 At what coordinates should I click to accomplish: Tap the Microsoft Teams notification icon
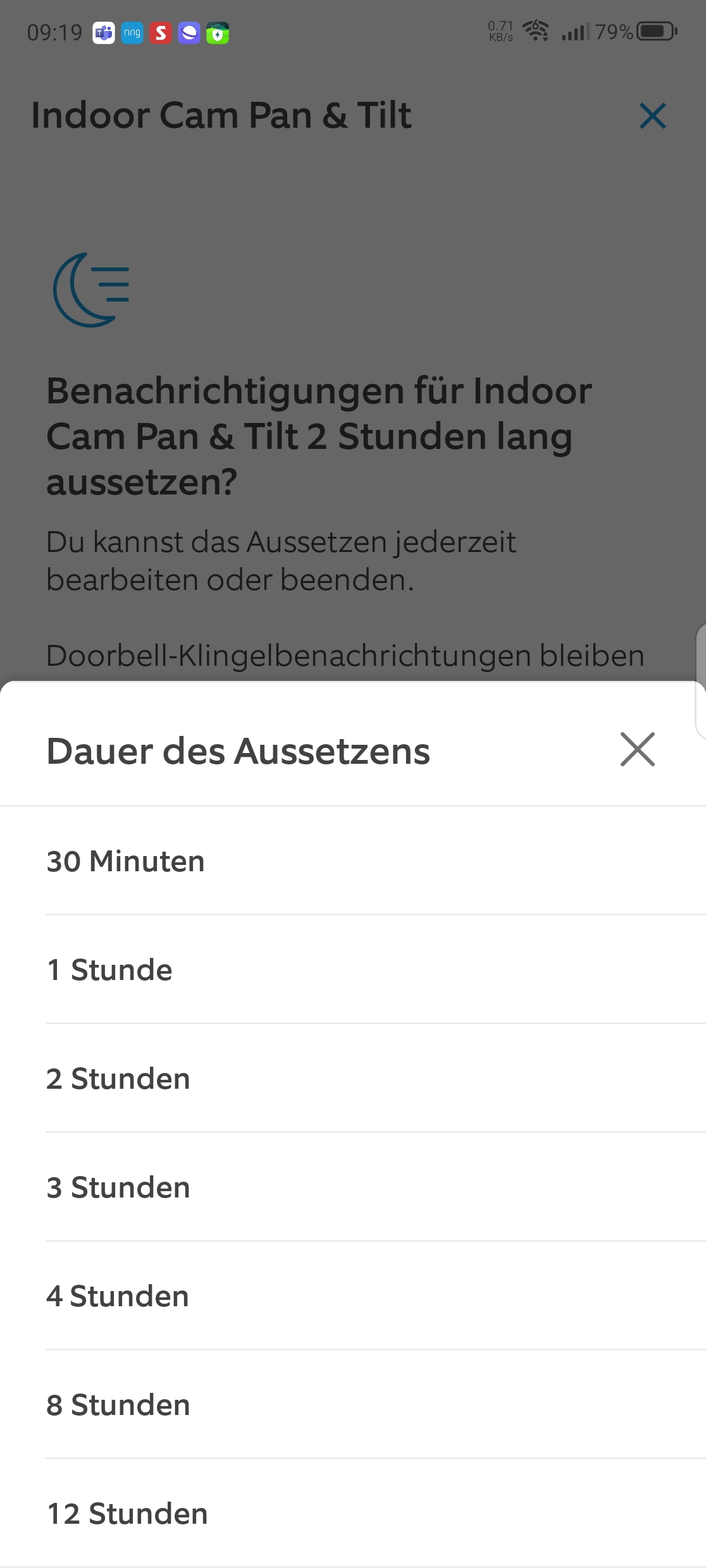[x=104, y=33]
